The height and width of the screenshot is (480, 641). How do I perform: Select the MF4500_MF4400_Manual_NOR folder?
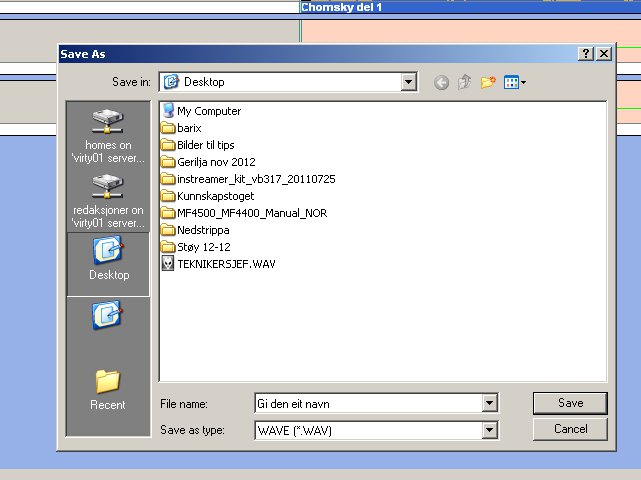244,213
